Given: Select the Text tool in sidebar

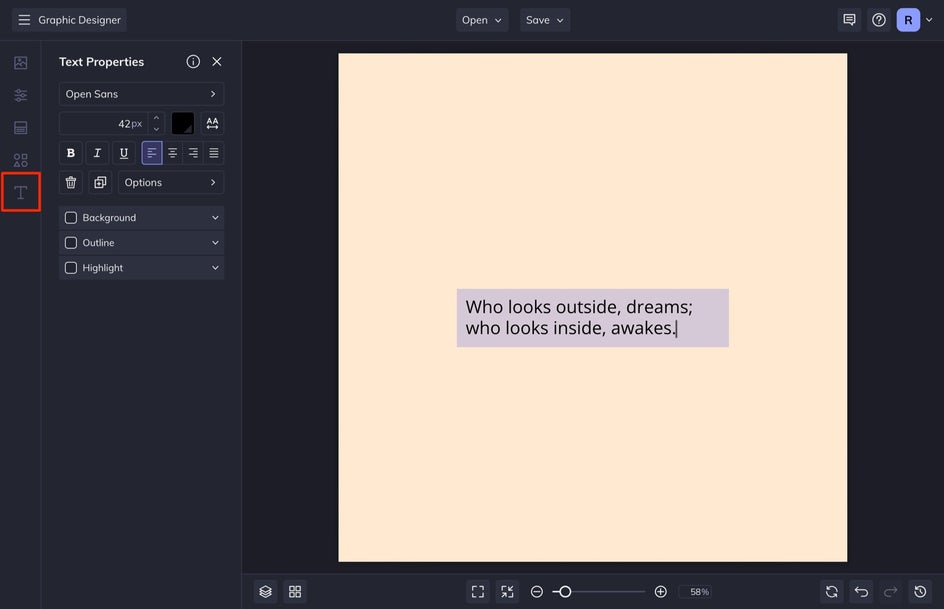Looking at the screenshot, I should click(x=20, y=192).
